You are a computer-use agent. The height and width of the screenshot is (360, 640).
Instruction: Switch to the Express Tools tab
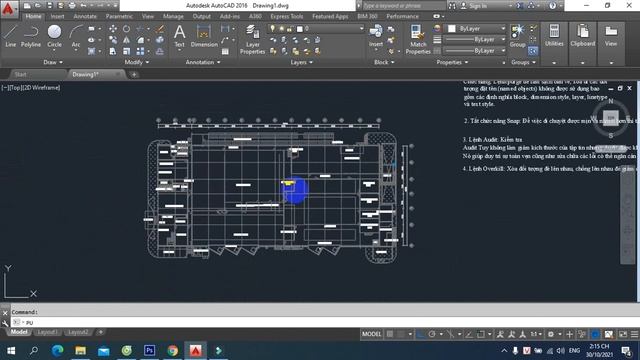(287, 16)
